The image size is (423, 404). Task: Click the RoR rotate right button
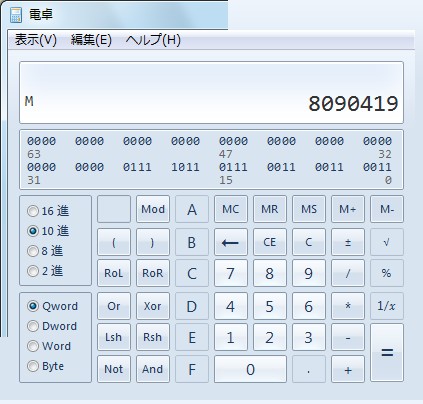[x=153, y=273]
